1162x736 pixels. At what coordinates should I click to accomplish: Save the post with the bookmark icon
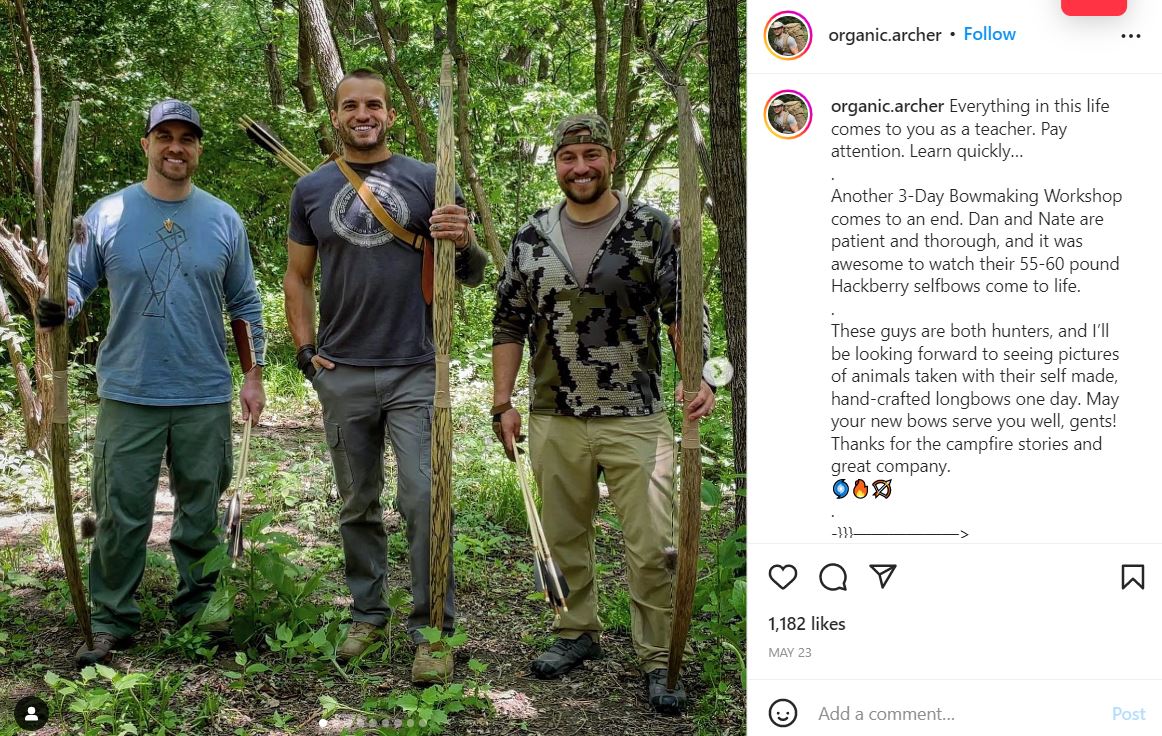click(1131, 577)
